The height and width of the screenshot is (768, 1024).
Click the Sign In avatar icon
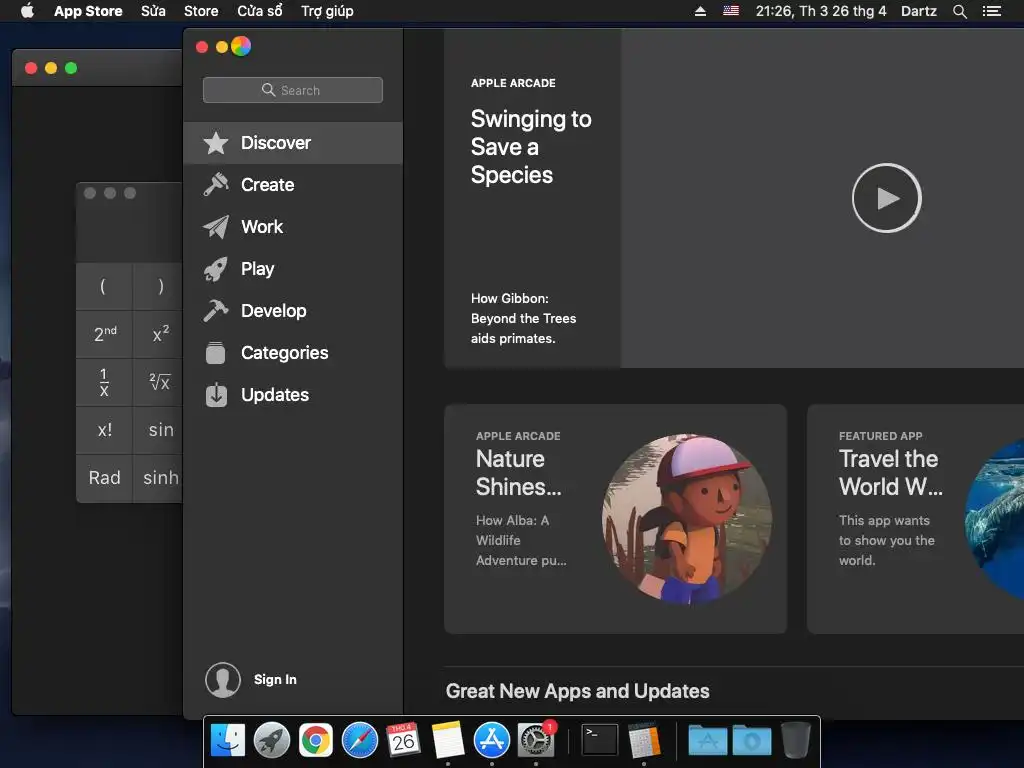click(223, 680)
